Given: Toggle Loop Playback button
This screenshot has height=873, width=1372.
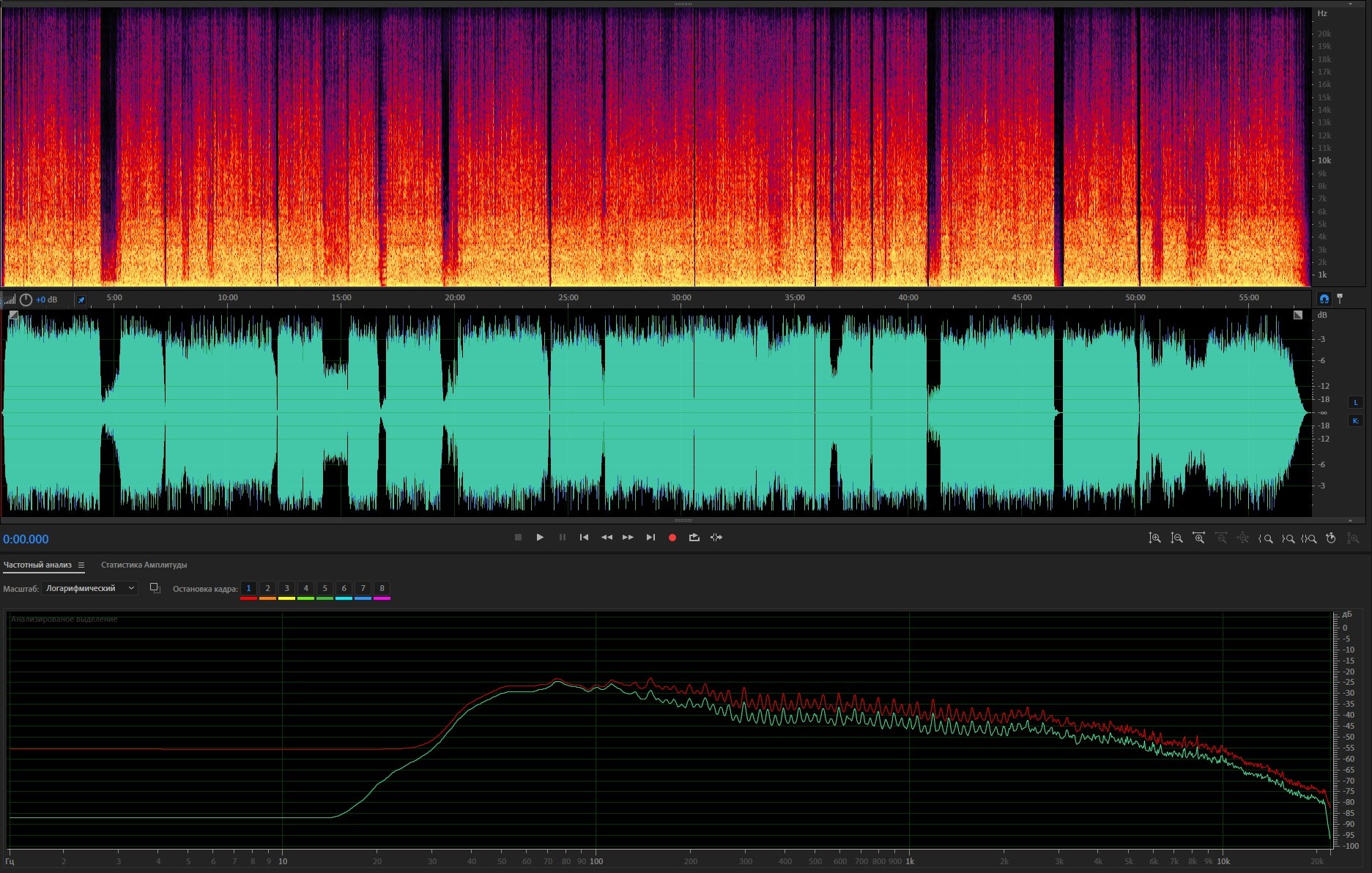Looking at the screenshot, I should pos(694,538).
